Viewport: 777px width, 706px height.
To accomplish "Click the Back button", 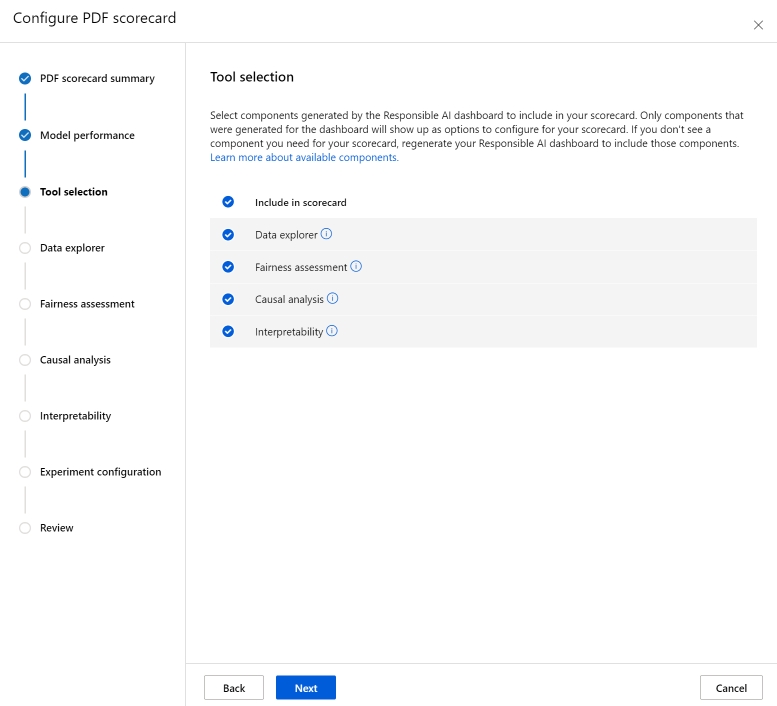I will (234, 688).
